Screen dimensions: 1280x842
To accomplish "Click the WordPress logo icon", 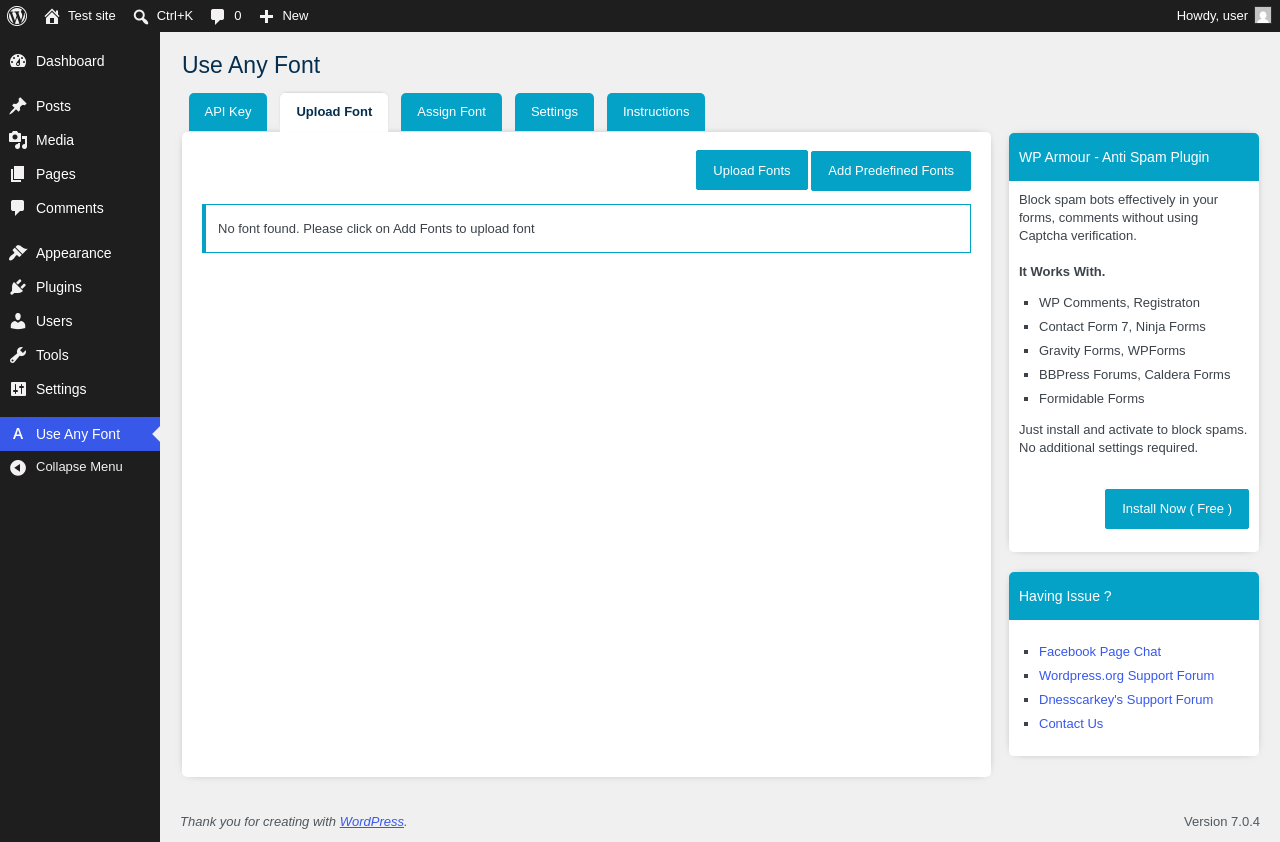I will click(x=17, y=16).
